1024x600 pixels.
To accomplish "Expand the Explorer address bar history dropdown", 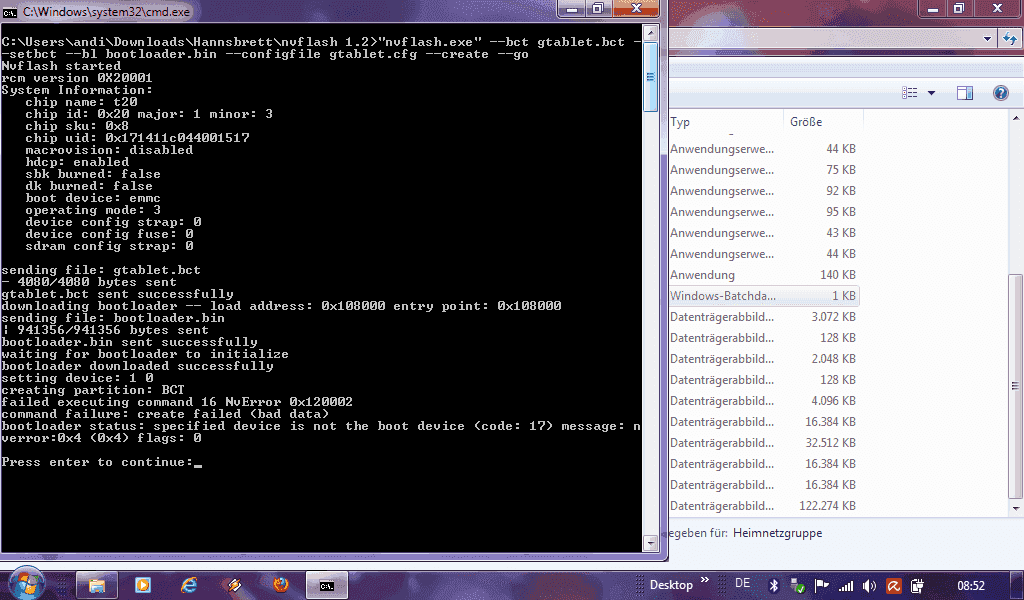I will pos(987,39).
